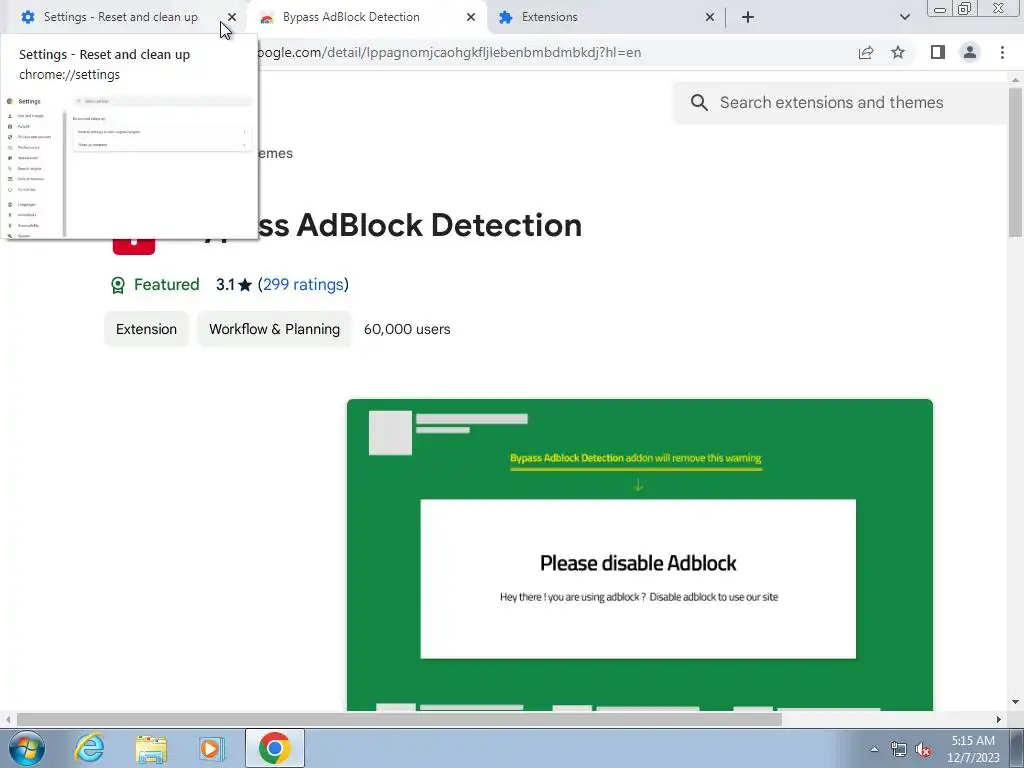The image size is (1024, 768).
Task: Switch to the Bypass AdBlock Detection tab
Action: click(x=351, y=17)
